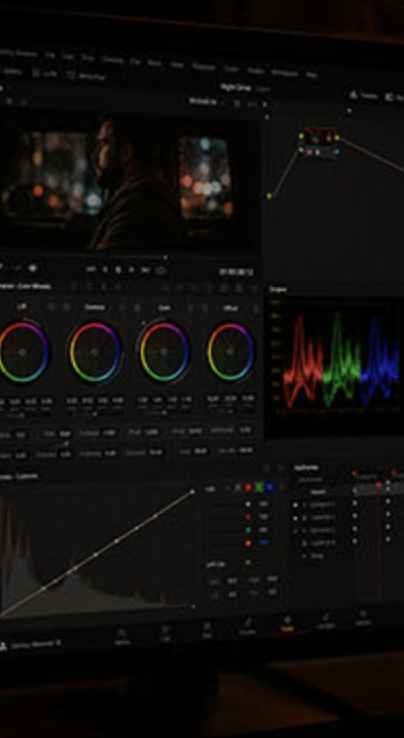Click the viewer timecode field
404x738 pixels.
tap(236, 272)
